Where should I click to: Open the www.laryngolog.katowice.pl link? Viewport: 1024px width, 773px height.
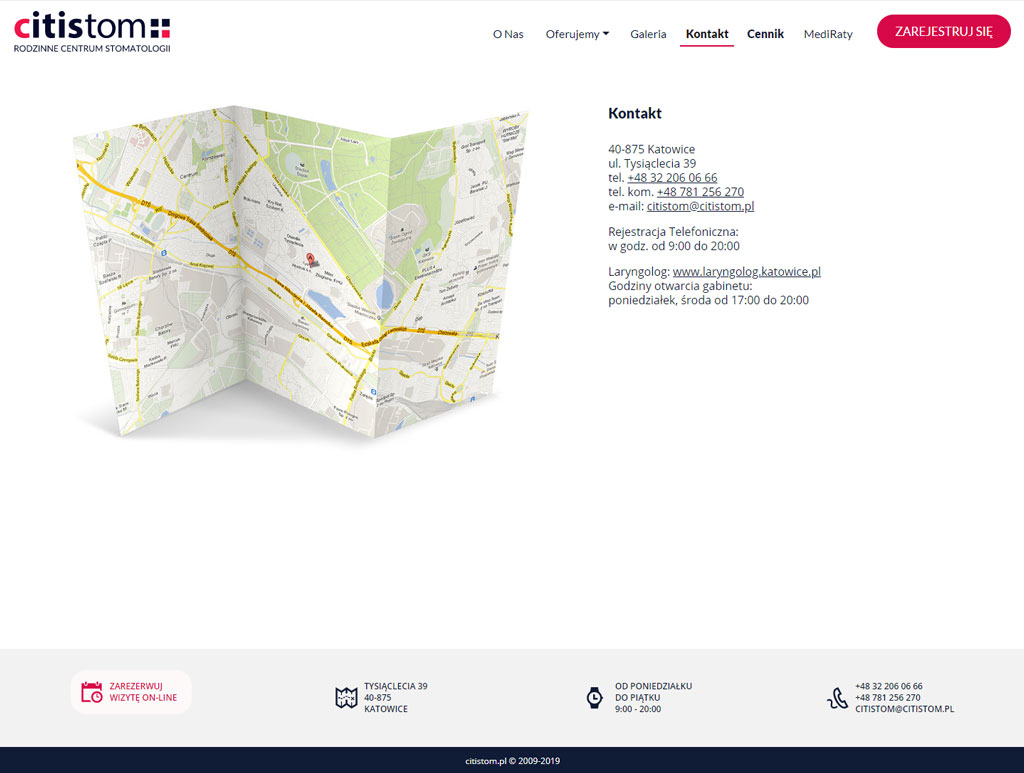746,272
